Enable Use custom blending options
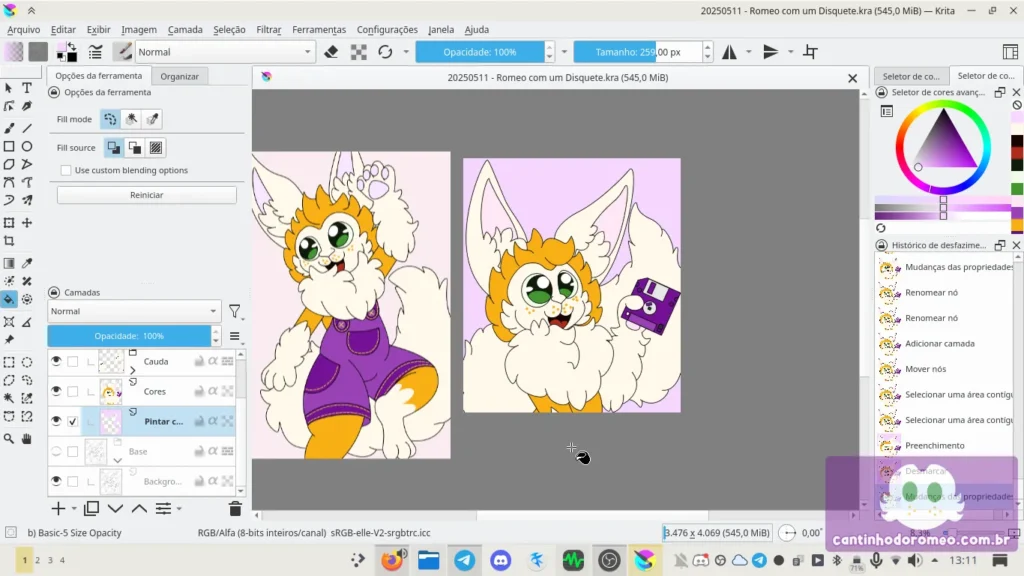The height and width of the screenshot is (576, 1024). tap(66, 170)
